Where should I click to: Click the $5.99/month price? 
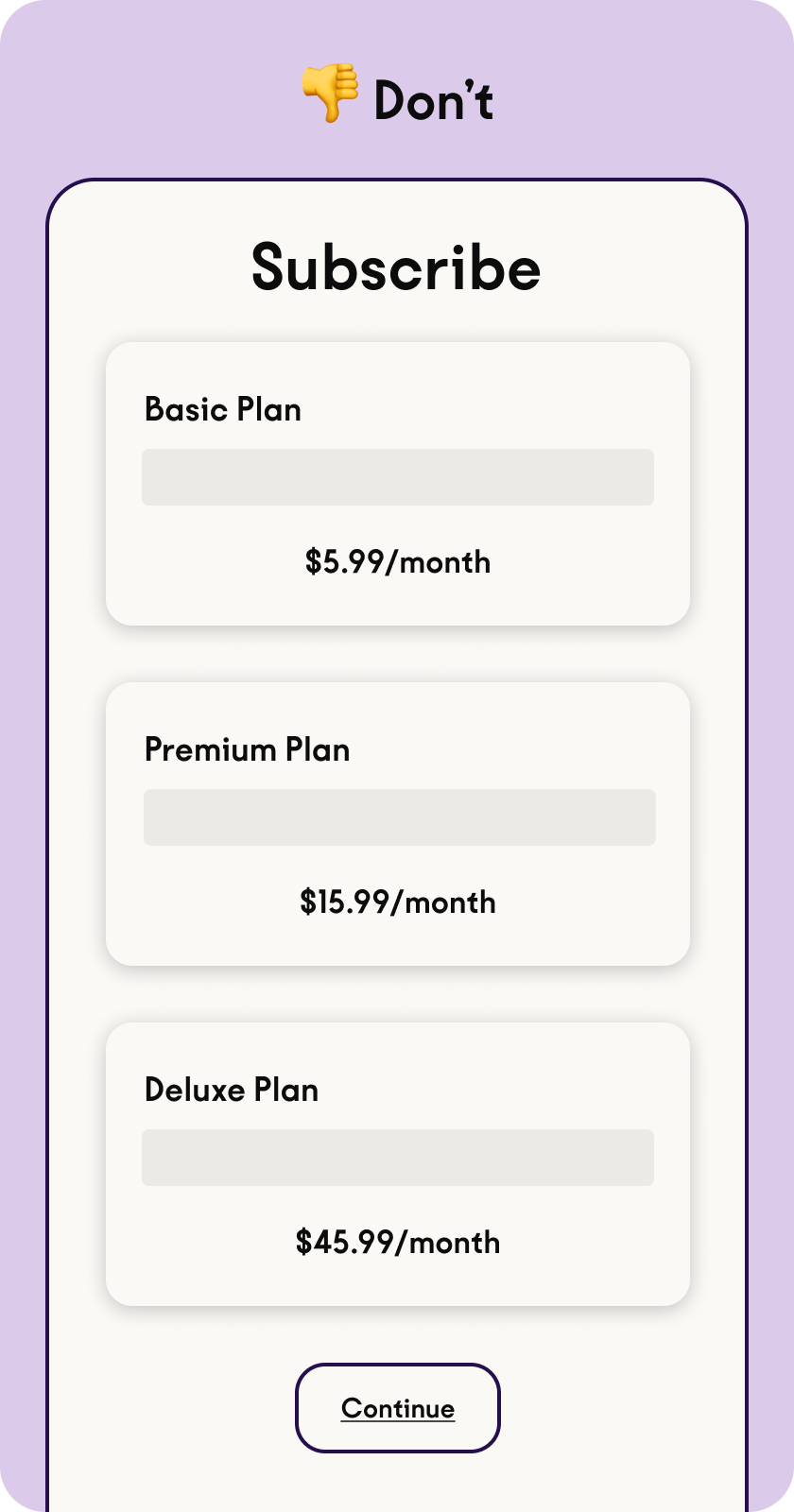point(398,562)
